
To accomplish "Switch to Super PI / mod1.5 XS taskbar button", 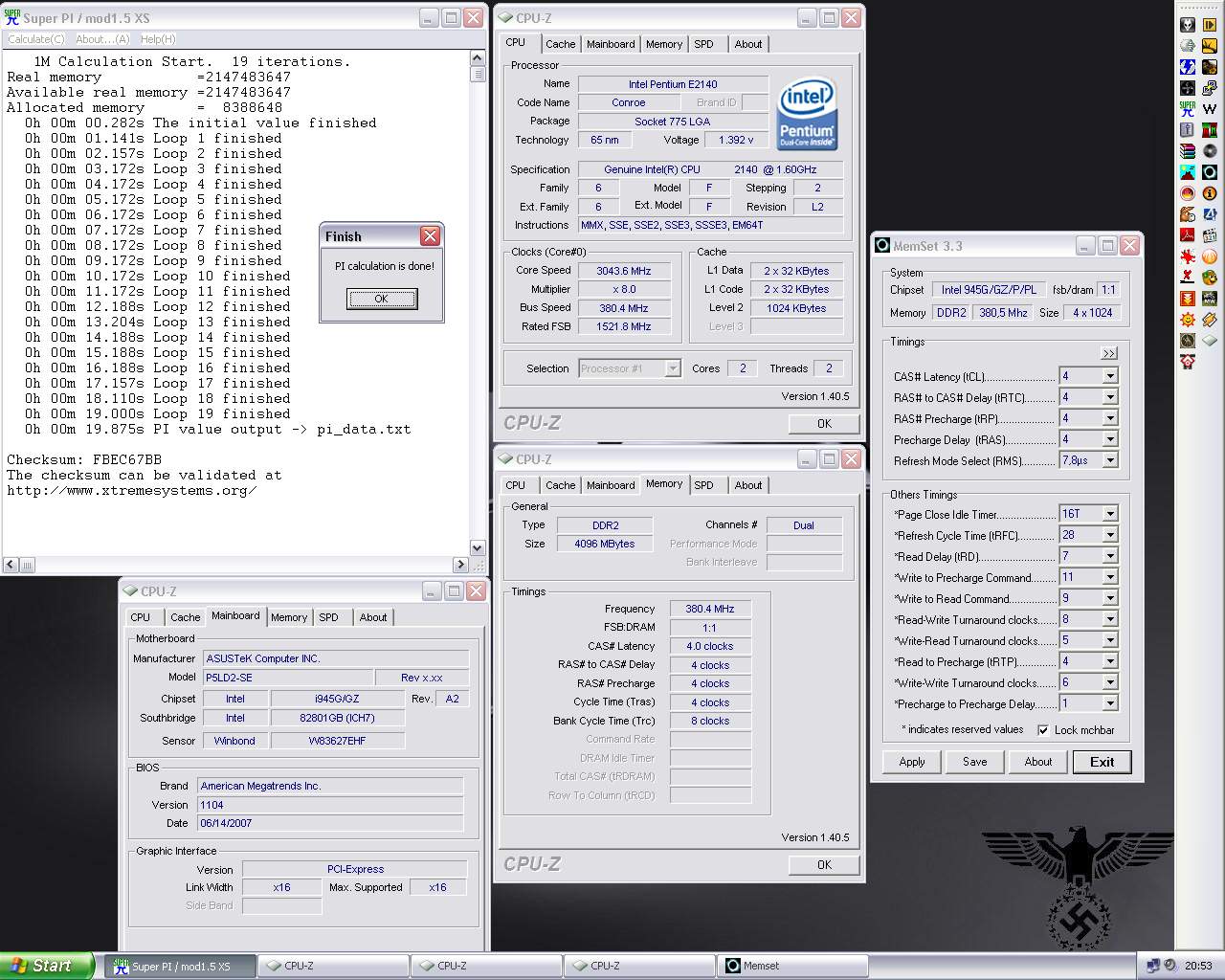I will pos(182,966).
